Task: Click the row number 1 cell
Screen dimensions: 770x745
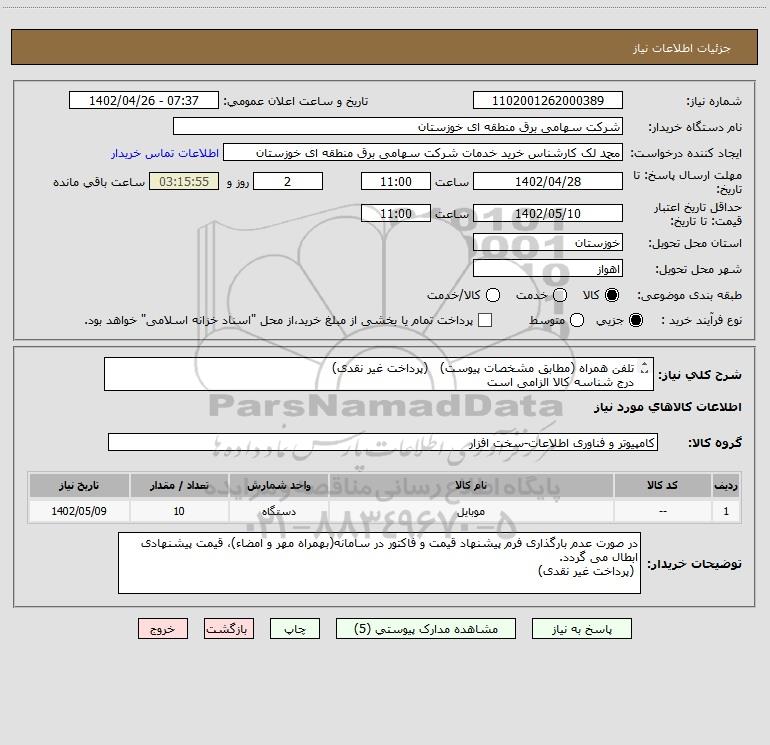Action: (x=726, y=511)
